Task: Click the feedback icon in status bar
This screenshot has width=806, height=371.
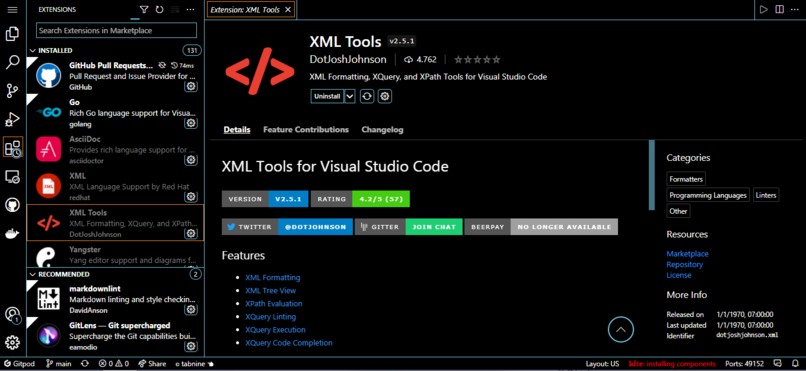Action: coord(778,364)
